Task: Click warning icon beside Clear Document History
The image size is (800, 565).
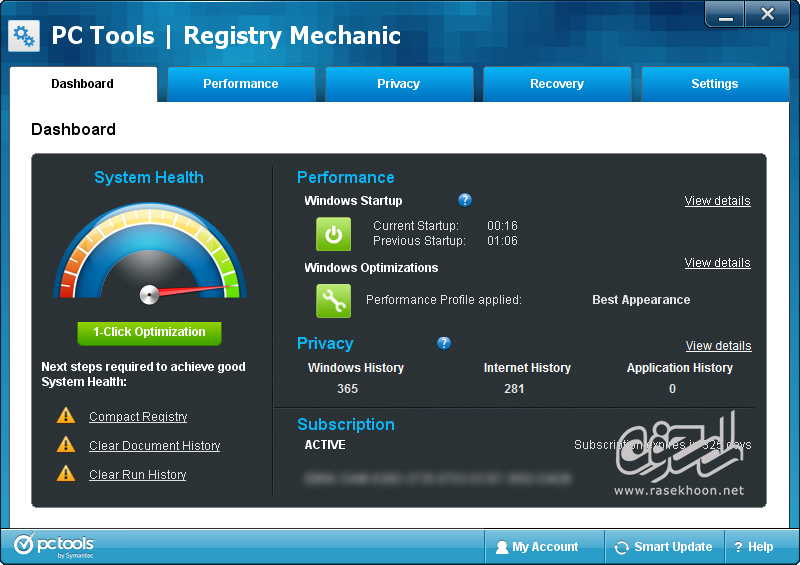Action: tap(66, 445)
